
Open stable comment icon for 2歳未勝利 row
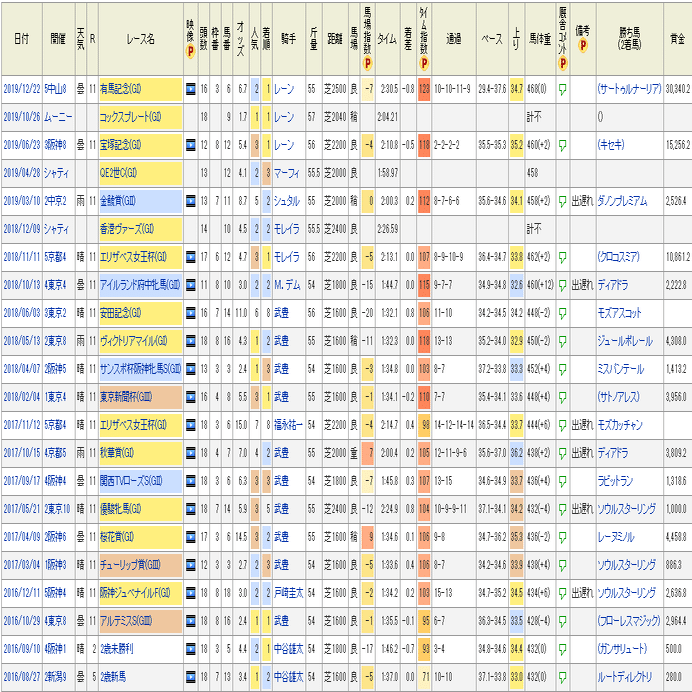pyautogui.click(x=562, y=649)
